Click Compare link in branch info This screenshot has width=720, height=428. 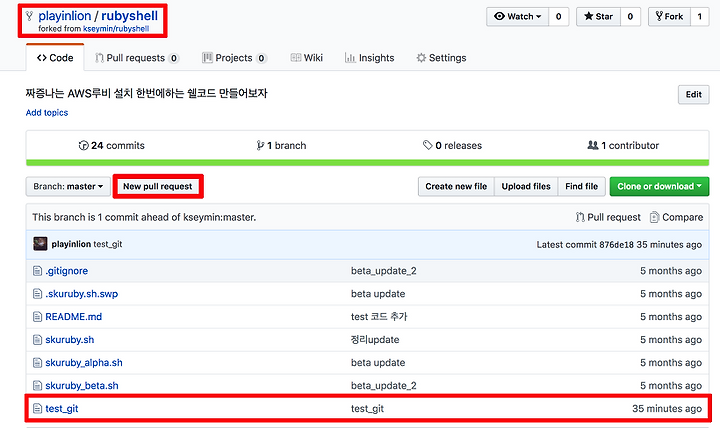[676, 217]
